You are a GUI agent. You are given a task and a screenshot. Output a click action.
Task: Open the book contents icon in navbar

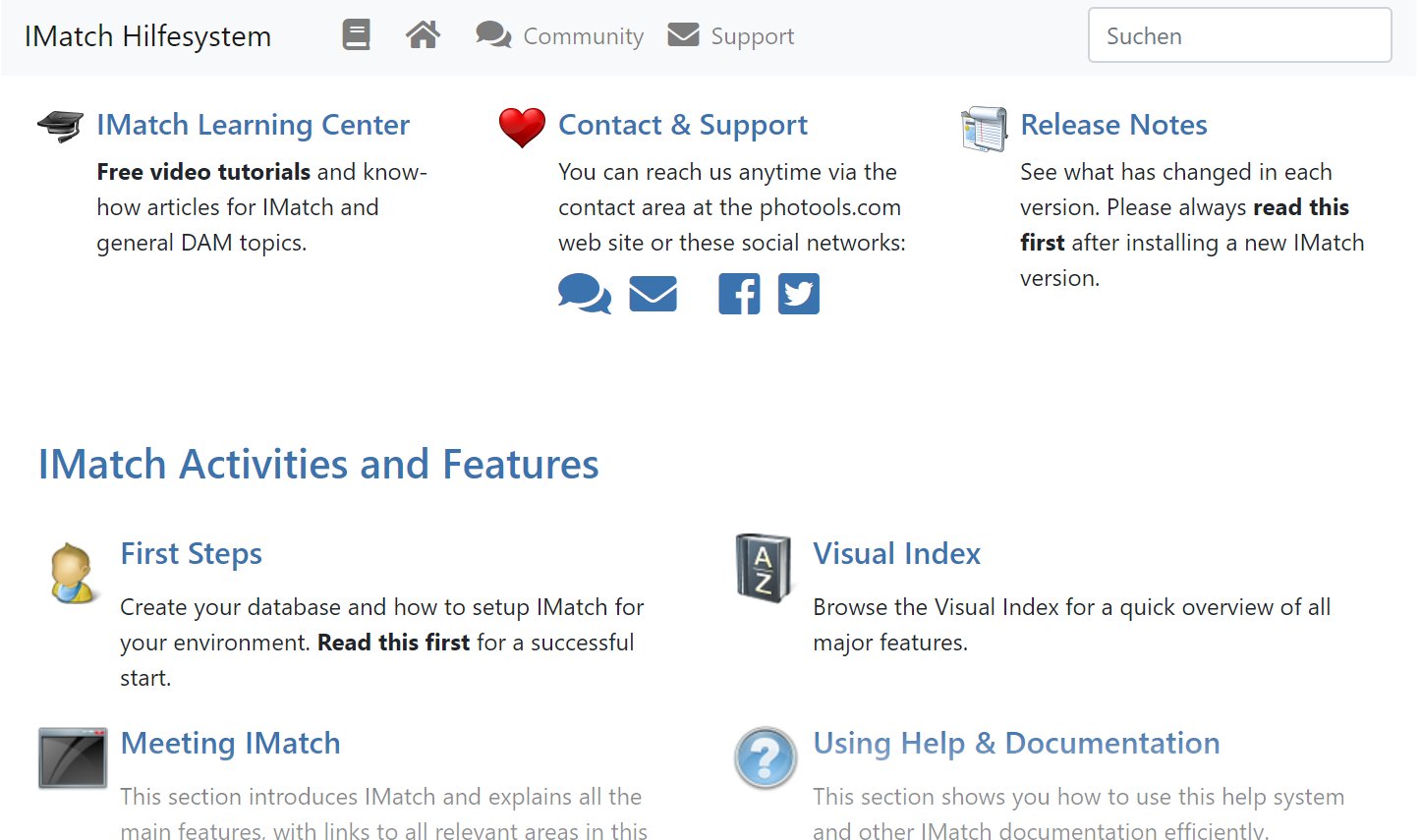point(356,35)
